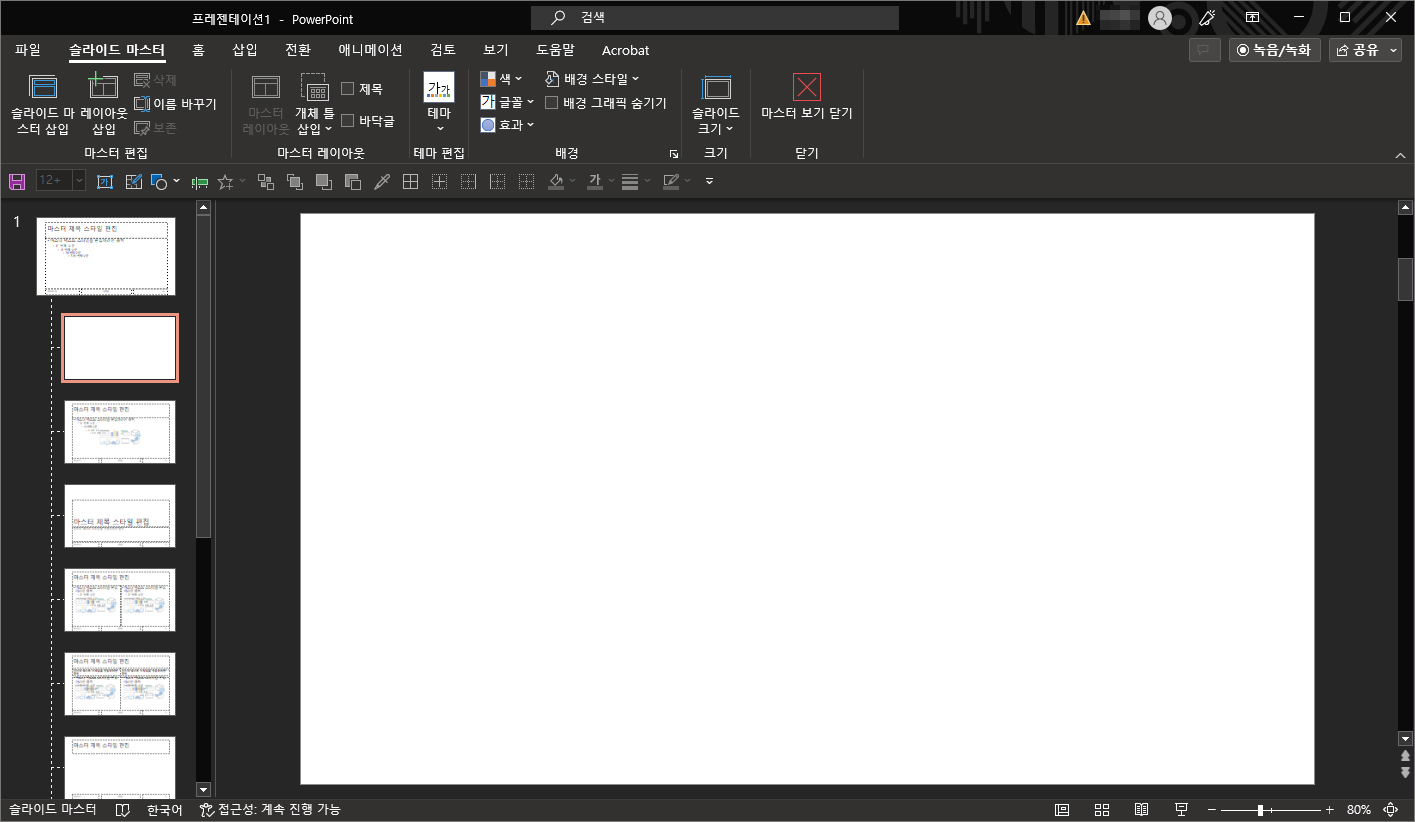
Task: Select the selected blank layout thumbnail
Action: click(x=119, y=348)
